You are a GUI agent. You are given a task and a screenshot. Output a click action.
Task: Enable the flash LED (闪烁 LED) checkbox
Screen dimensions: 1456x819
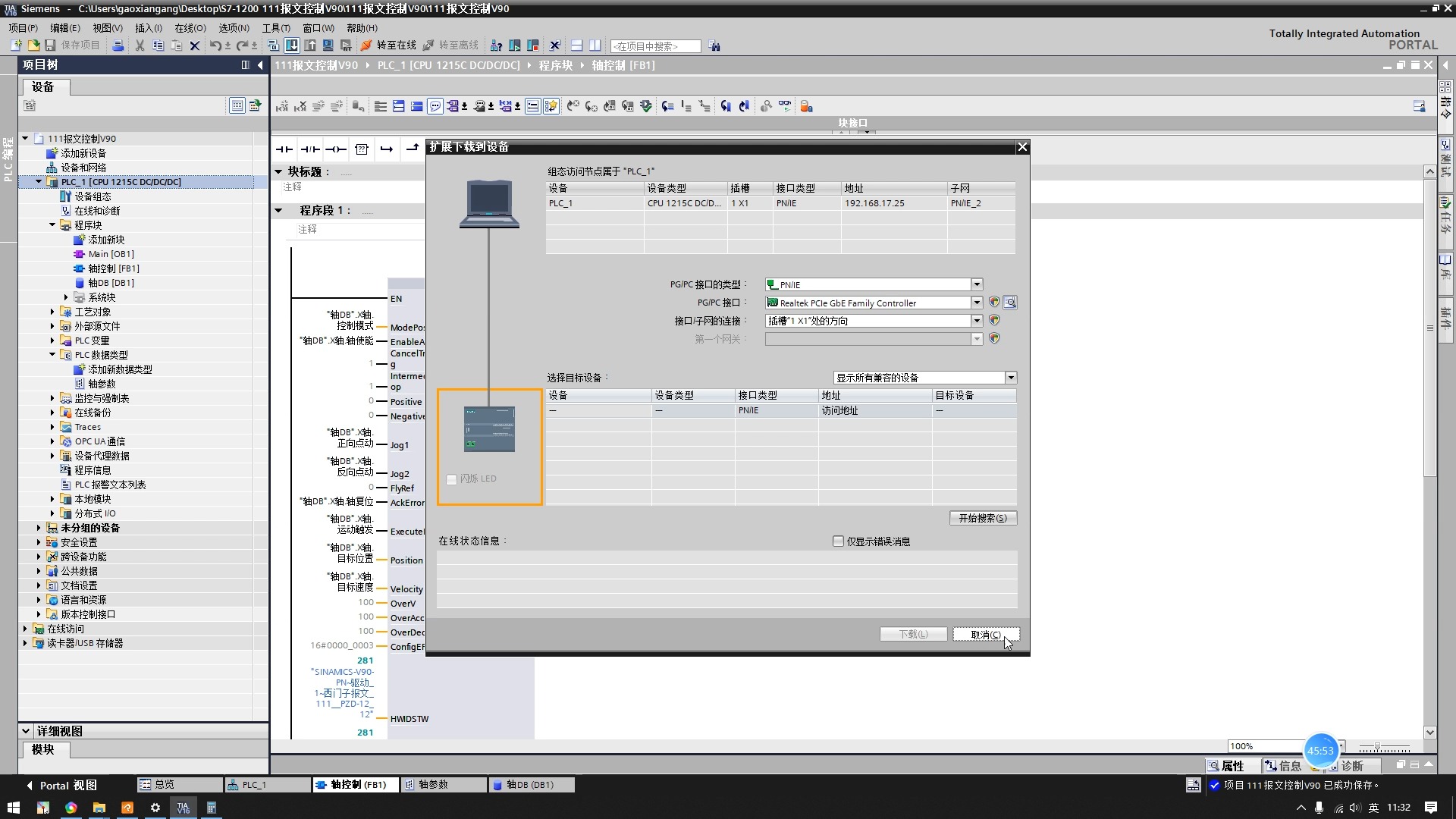pyautogui.click(x=452, y=479)
